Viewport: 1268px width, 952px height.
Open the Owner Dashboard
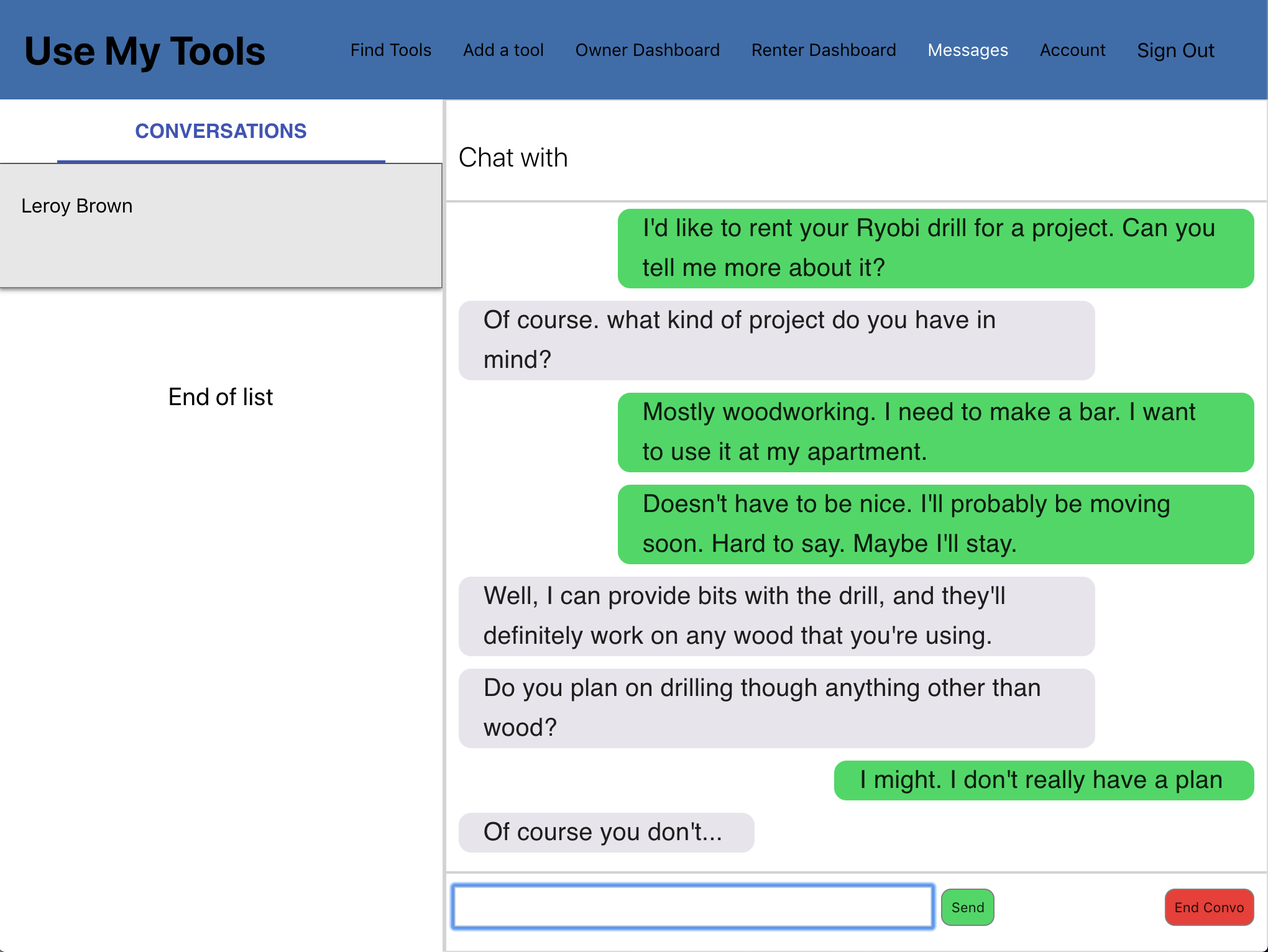click(x=647, y=50)
